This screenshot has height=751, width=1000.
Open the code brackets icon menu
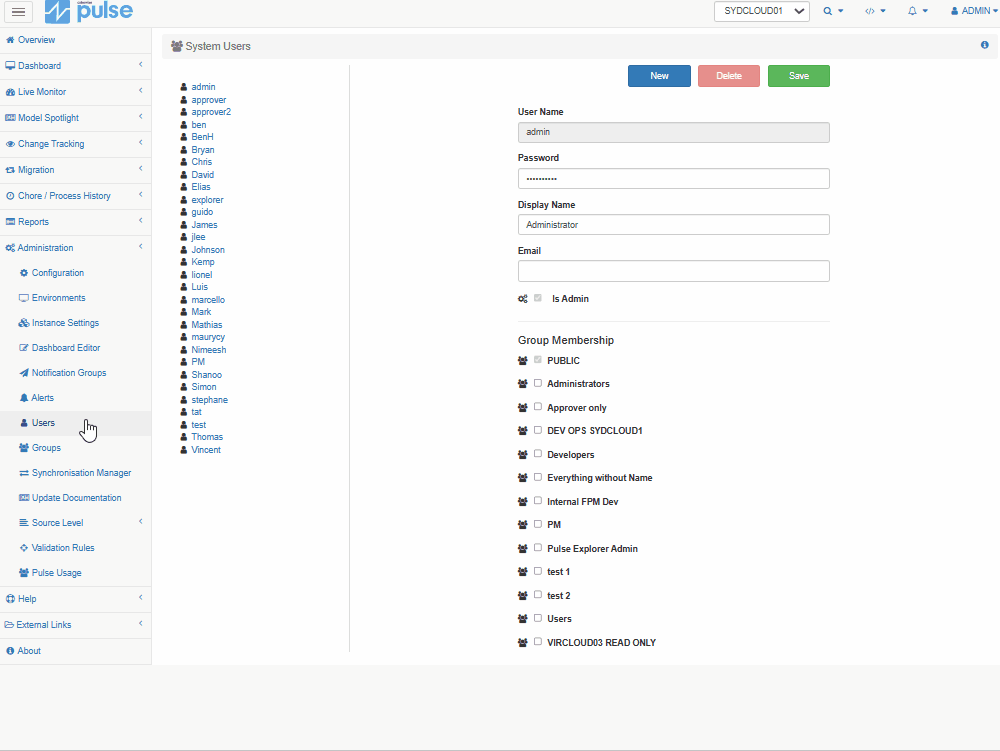click(875, 11)
